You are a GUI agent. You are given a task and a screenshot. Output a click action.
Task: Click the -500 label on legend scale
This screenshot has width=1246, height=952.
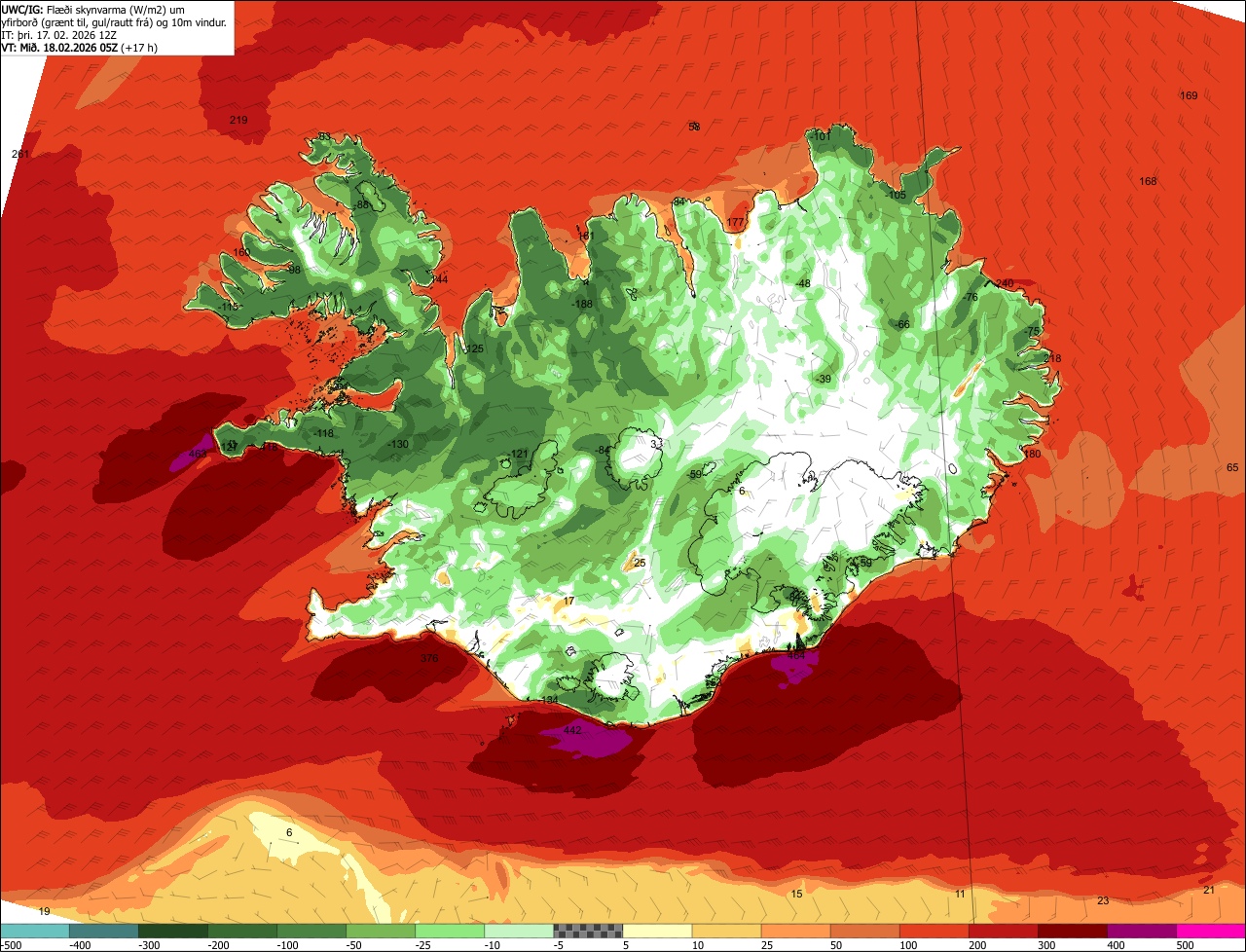click(x=11, y=945)
